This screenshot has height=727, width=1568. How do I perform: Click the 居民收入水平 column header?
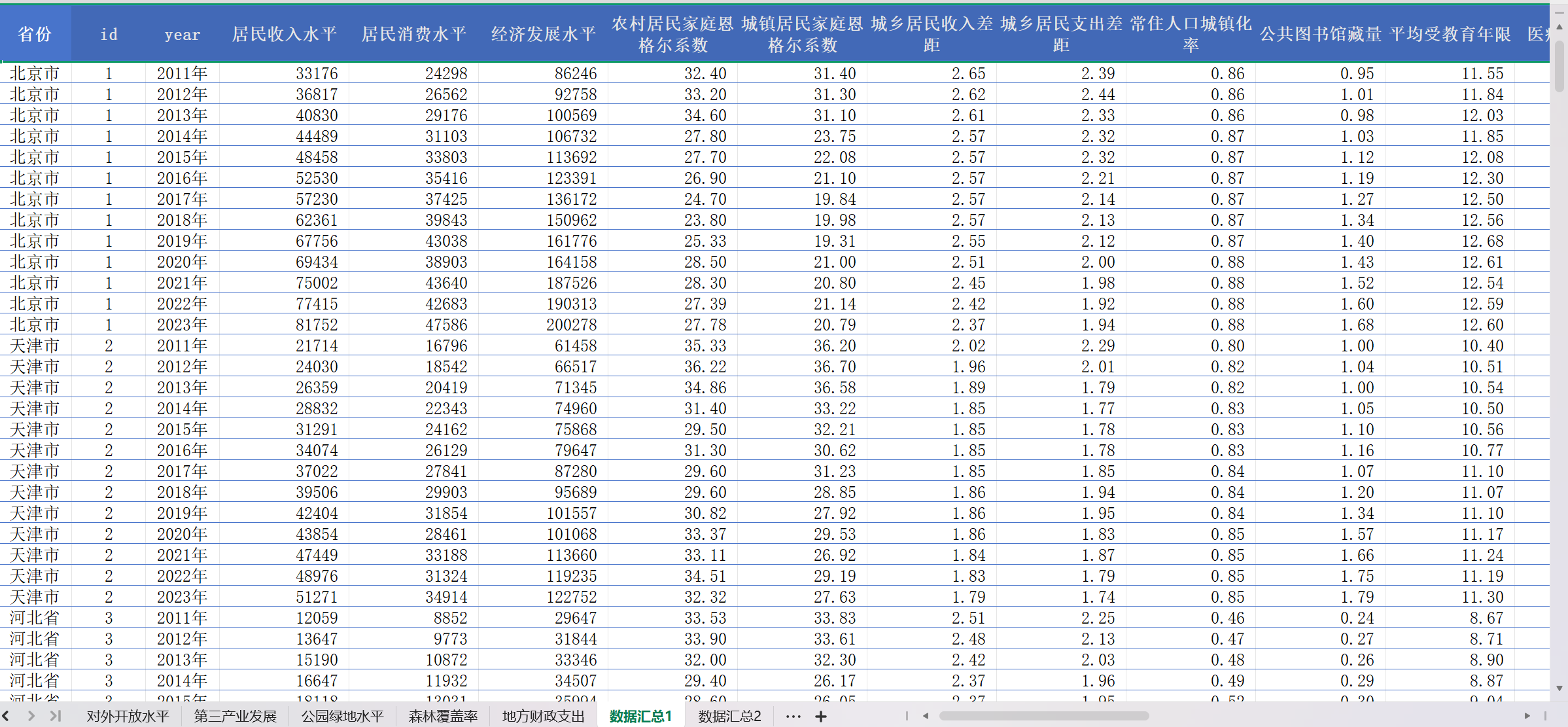285,34
